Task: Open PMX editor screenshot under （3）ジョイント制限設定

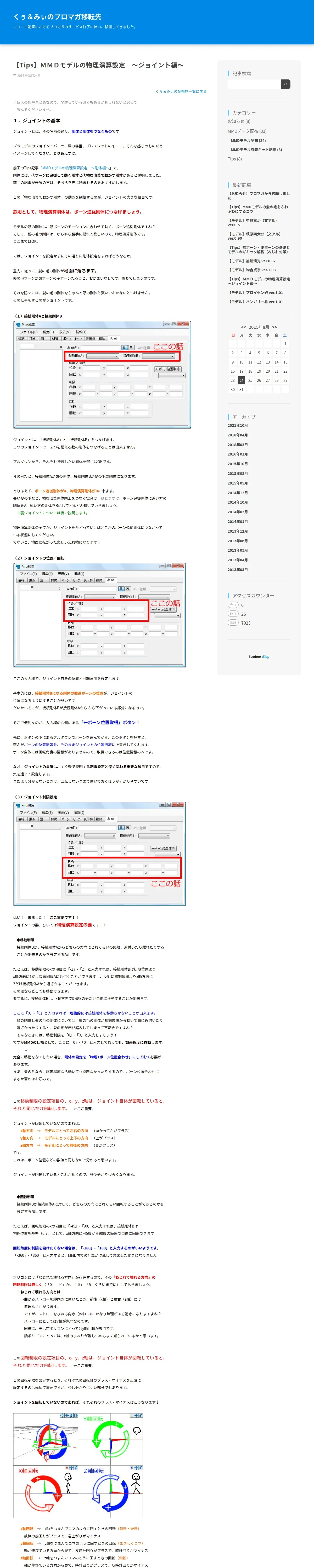Action: click(99, 854)
